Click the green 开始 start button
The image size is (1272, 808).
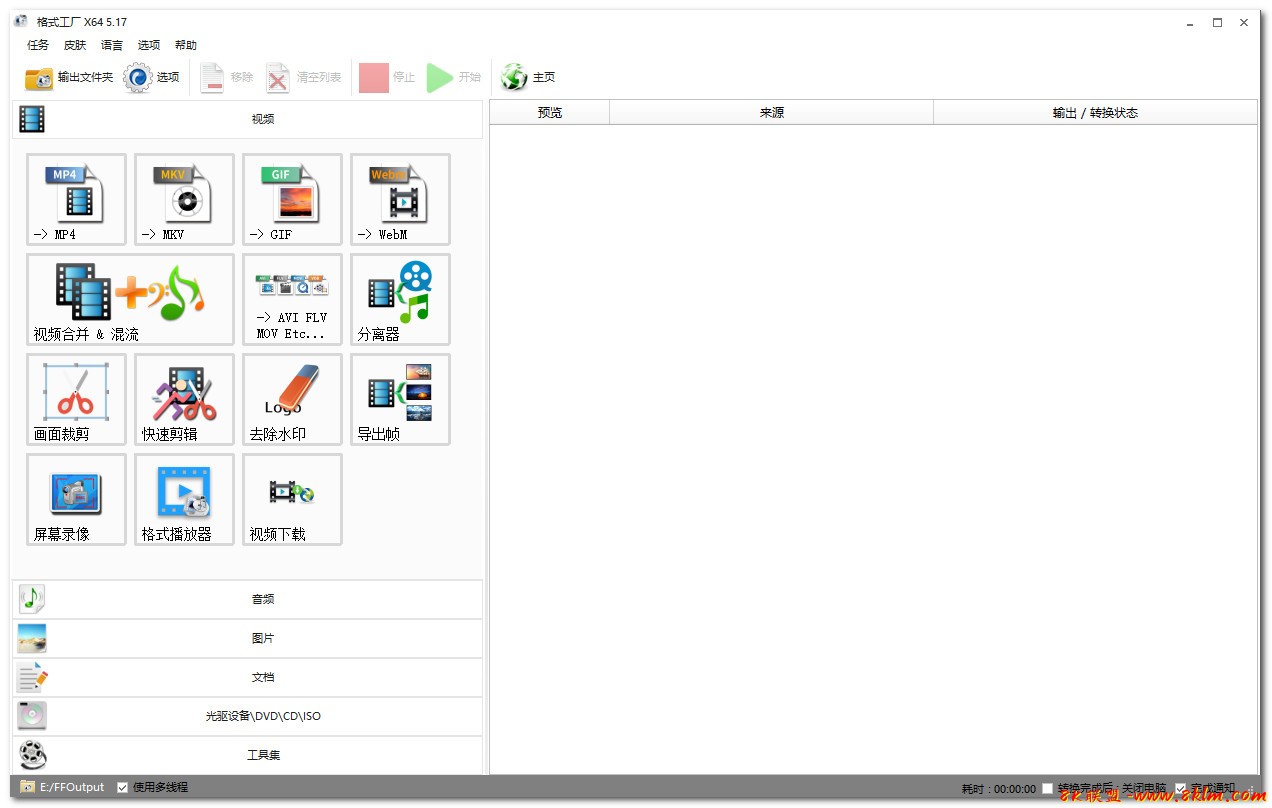coord(454,77)
